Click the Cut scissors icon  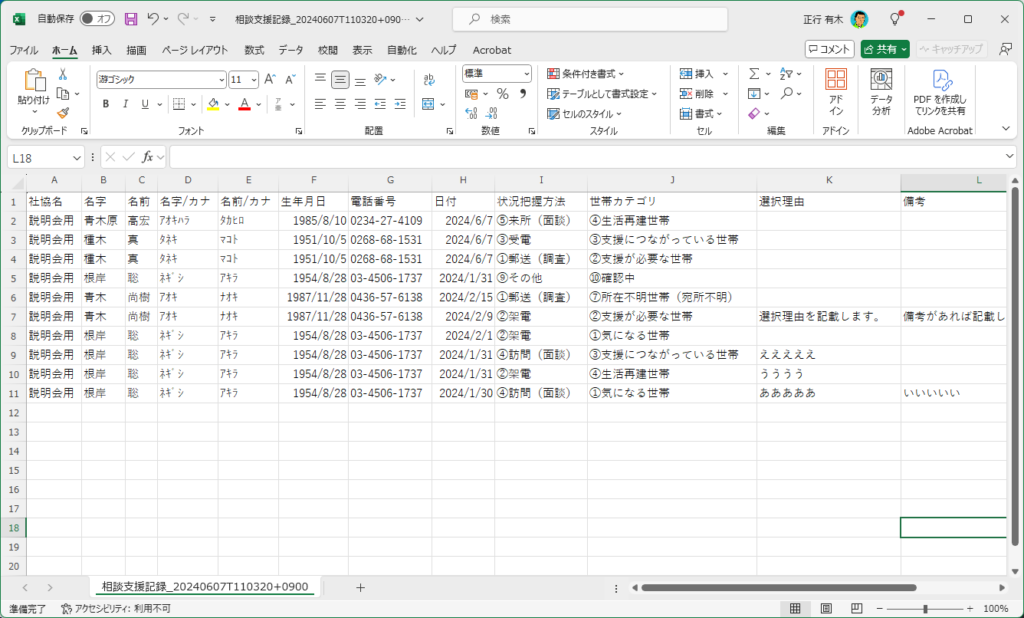63,74
